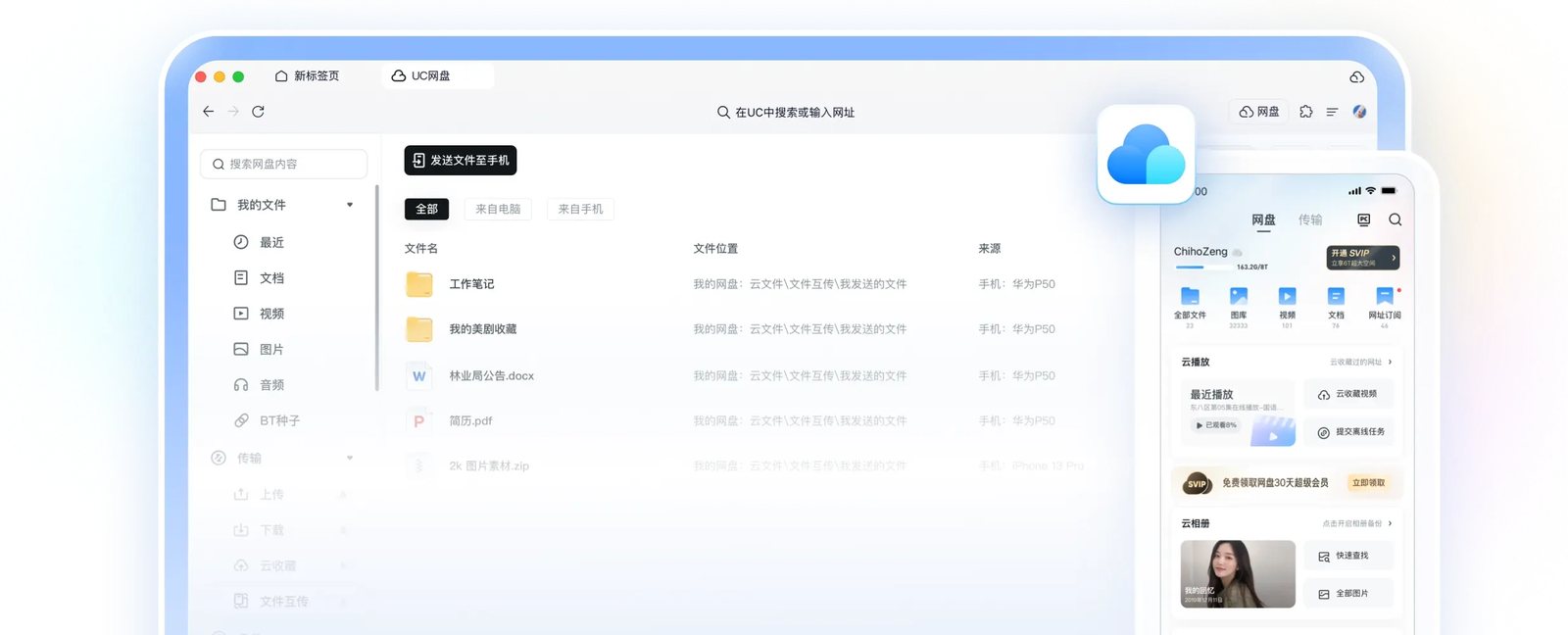Click the Word icon of 林业局公告.docx
This screenshot has height=635, width=1568.
click(x=419, y=375)
